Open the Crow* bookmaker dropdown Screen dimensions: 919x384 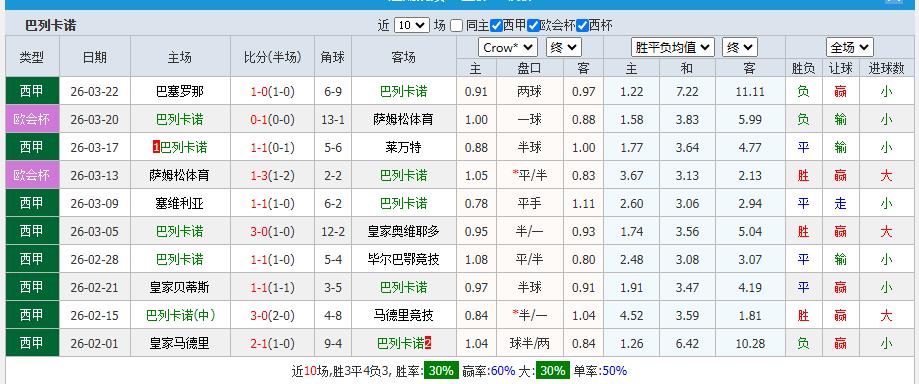point(508,47)
